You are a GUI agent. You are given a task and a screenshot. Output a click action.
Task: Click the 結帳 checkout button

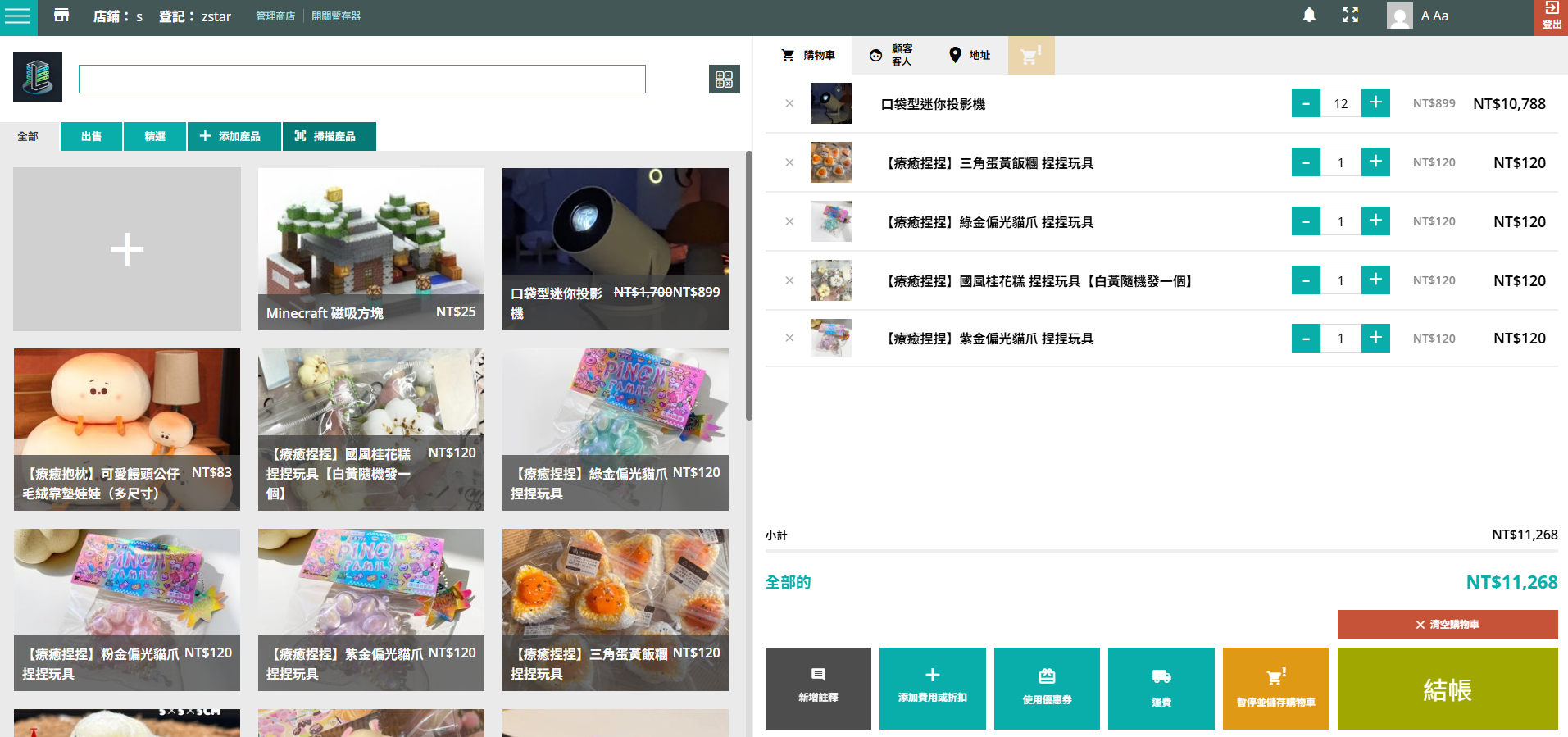click(x=1448, y=689)
